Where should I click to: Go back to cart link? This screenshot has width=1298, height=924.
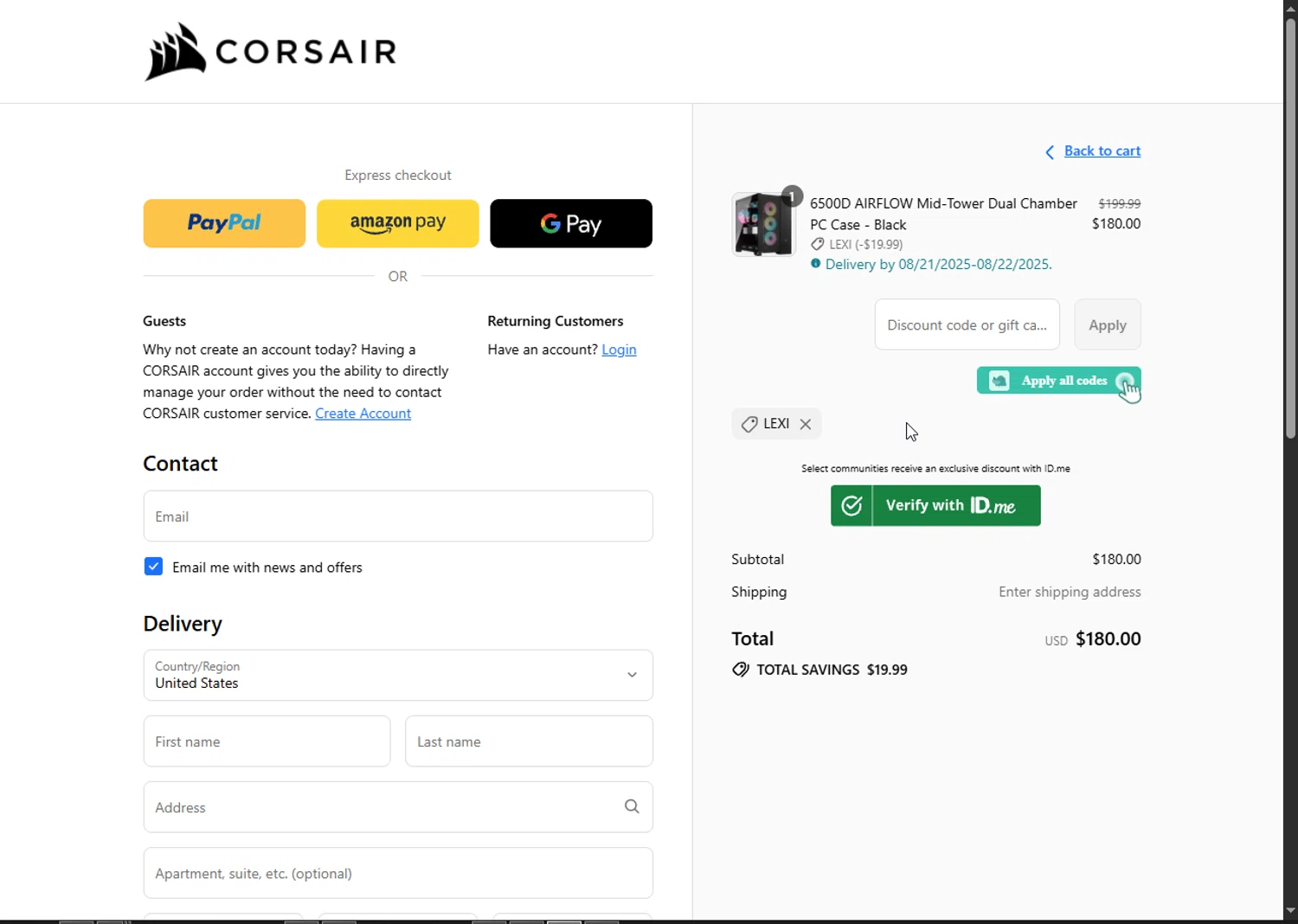coord(1102,151)
